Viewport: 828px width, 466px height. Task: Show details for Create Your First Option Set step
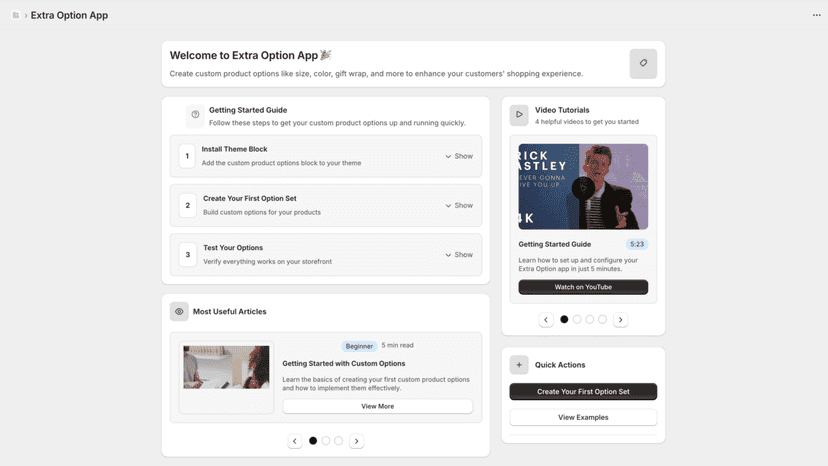(x=459, y=206)
